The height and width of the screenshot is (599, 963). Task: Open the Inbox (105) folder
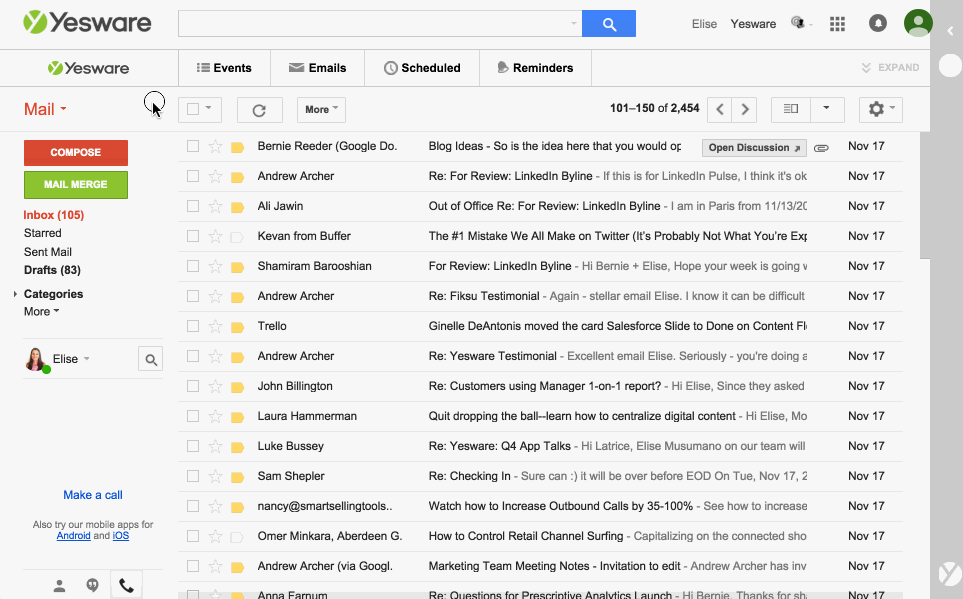pos(53,215)
